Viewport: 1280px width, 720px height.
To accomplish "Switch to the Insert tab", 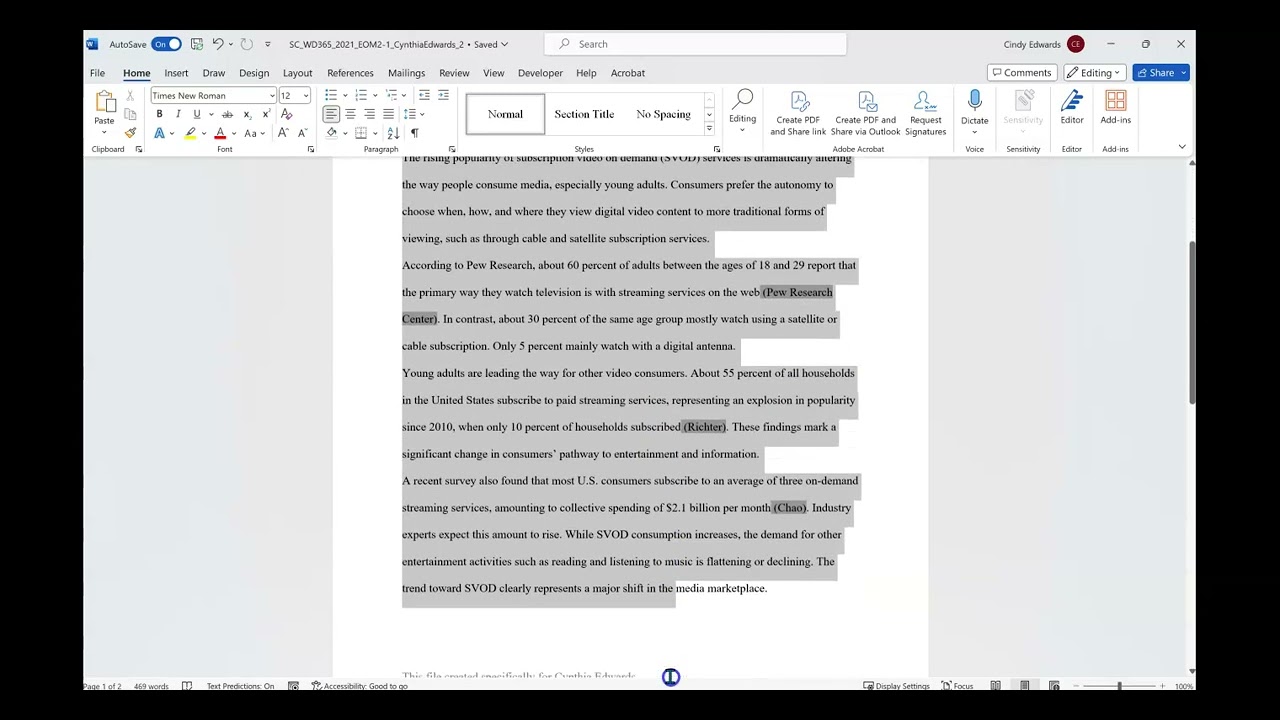I will pos(176,73).
